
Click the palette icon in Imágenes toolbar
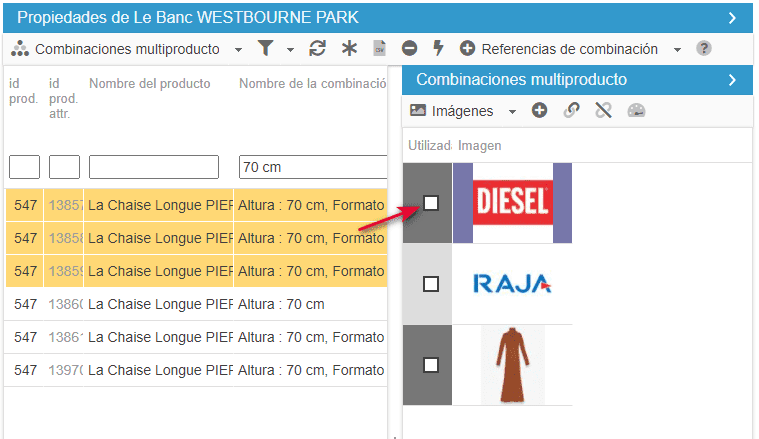click(636, 111)
